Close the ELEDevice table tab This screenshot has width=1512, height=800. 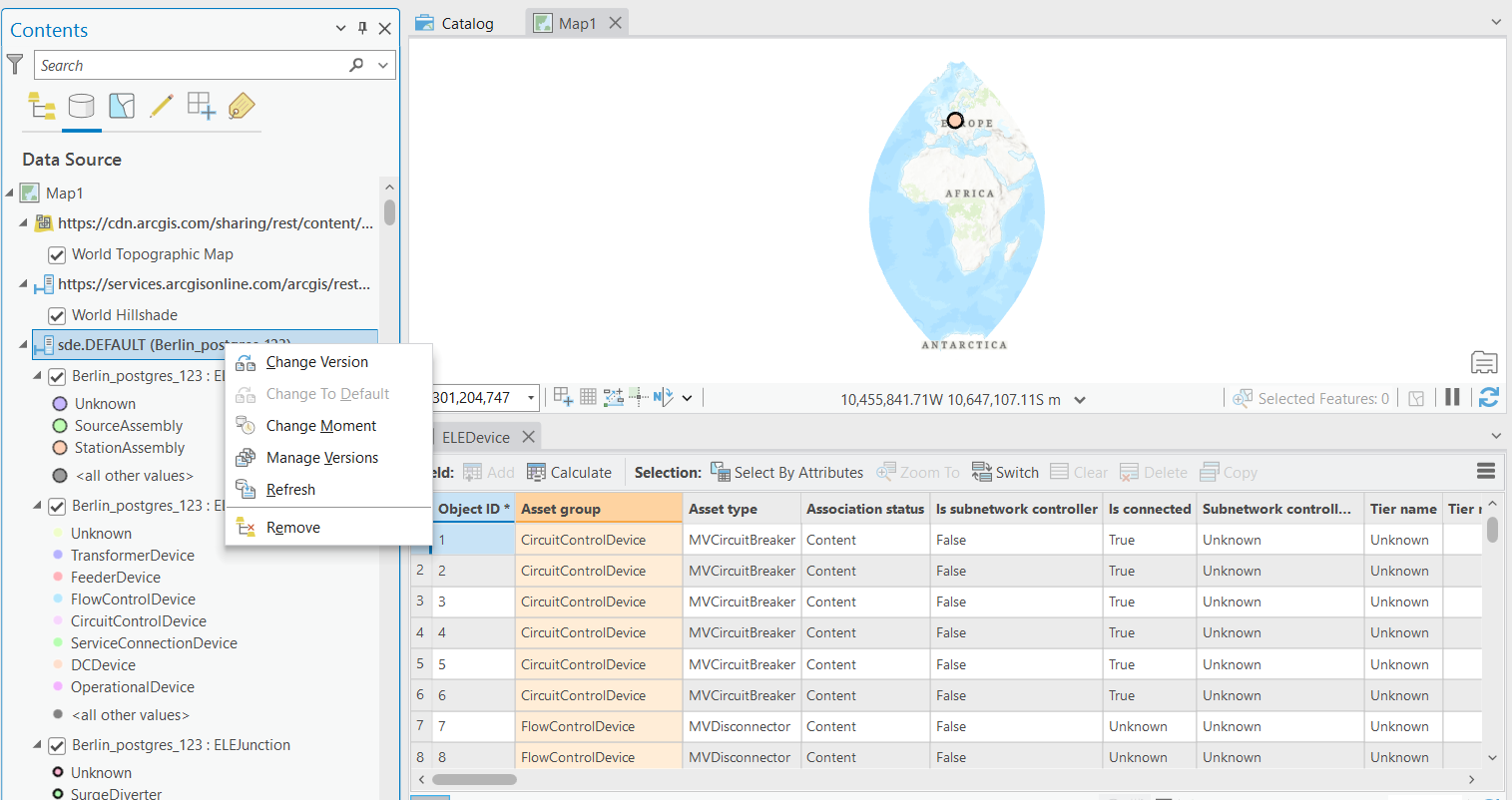529,437
